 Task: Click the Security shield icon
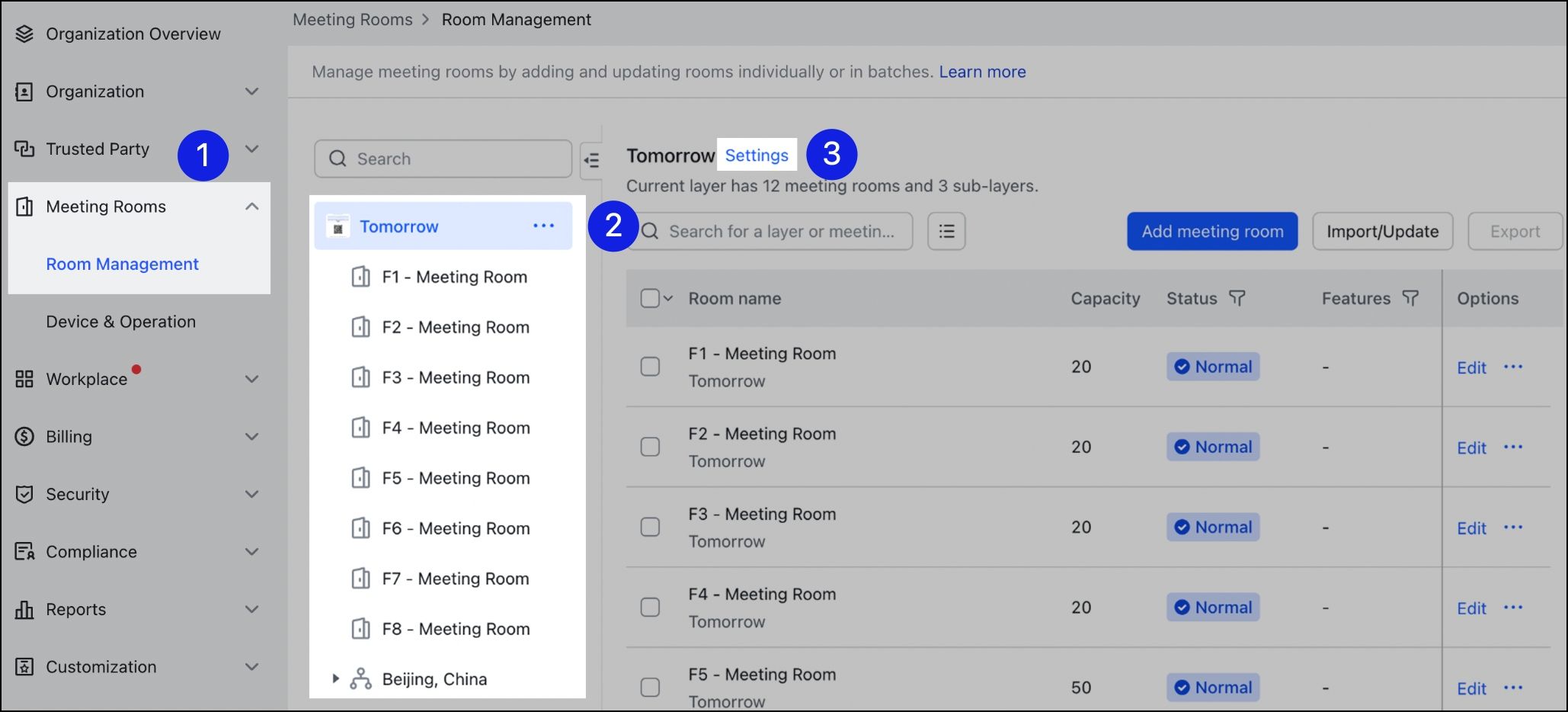24,494
